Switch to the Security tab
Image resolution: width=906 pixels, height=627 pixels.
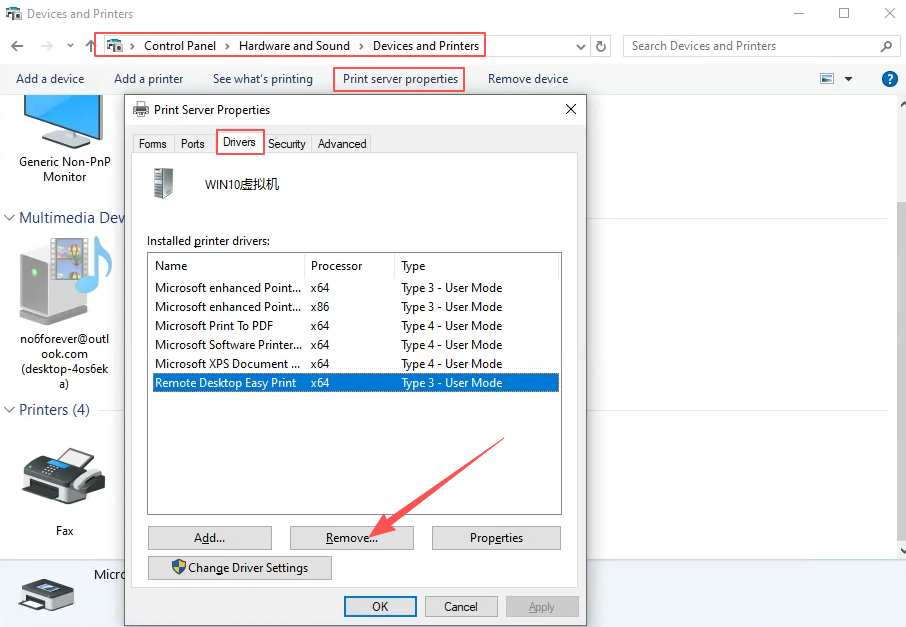click(287, 144)
